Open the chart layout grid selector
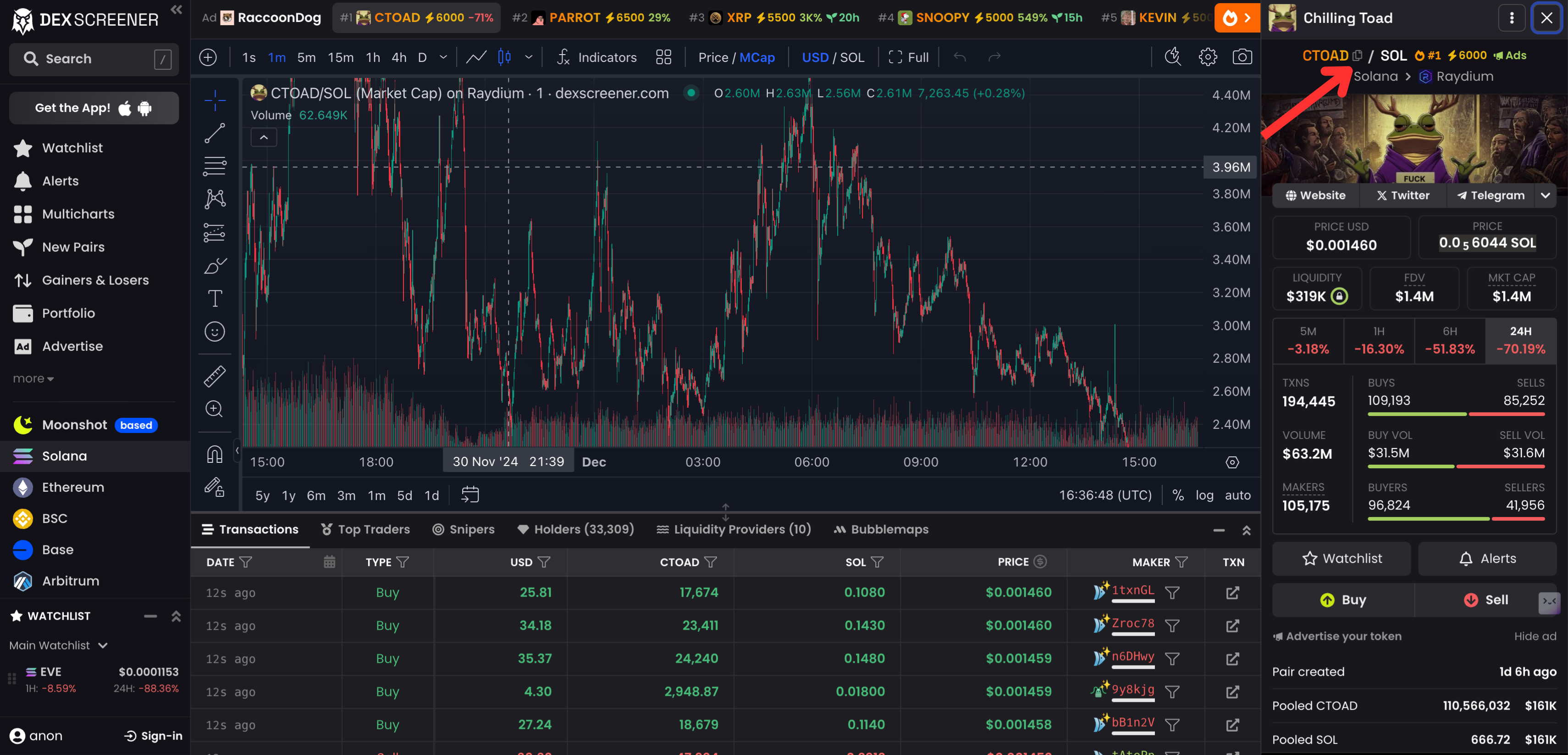1568x755 pixels. click(663, 57)
